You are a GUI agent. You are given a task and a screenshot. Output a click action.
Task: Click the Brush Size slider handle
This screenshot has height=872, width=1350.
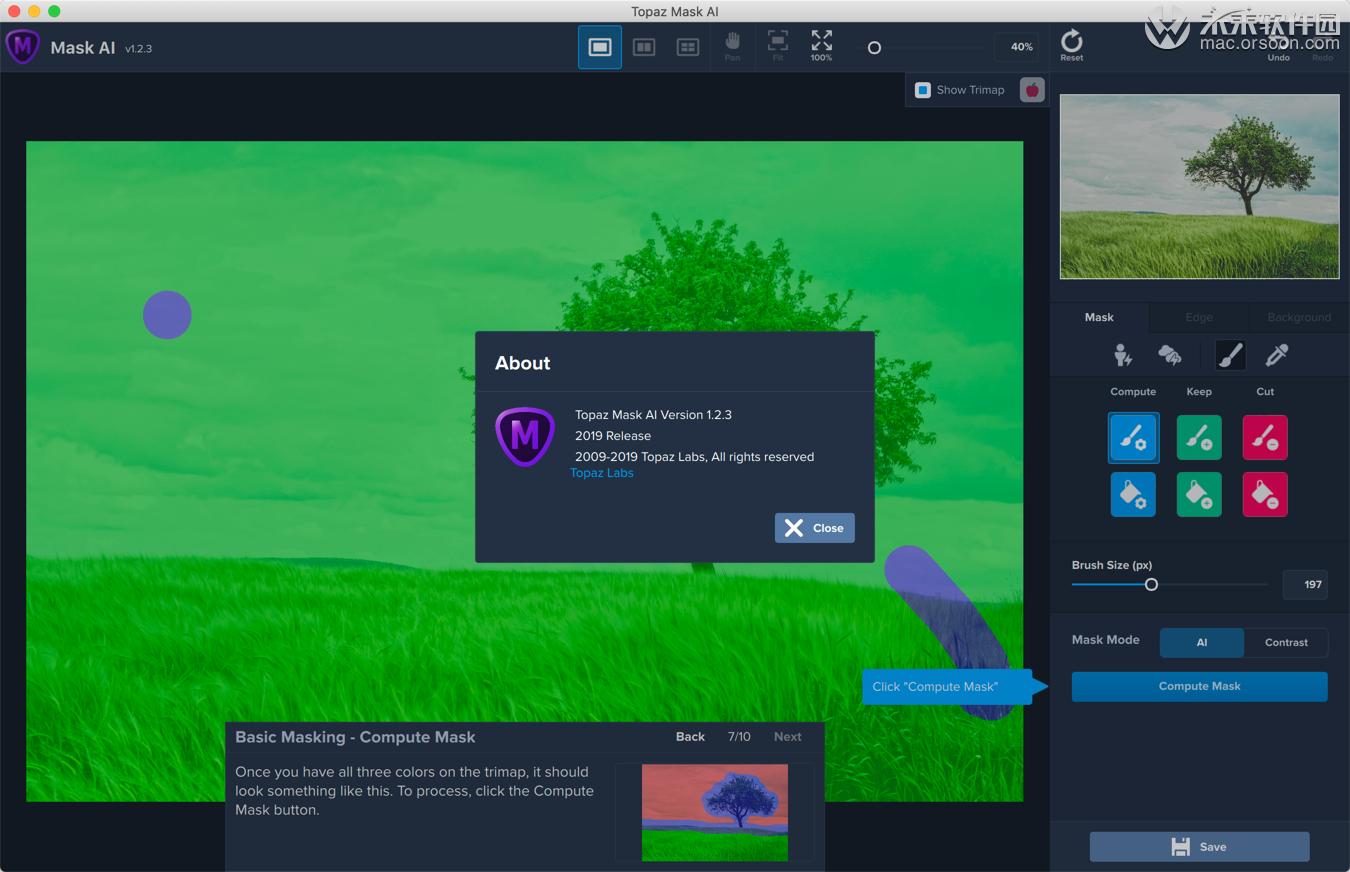pos(1151,584)
